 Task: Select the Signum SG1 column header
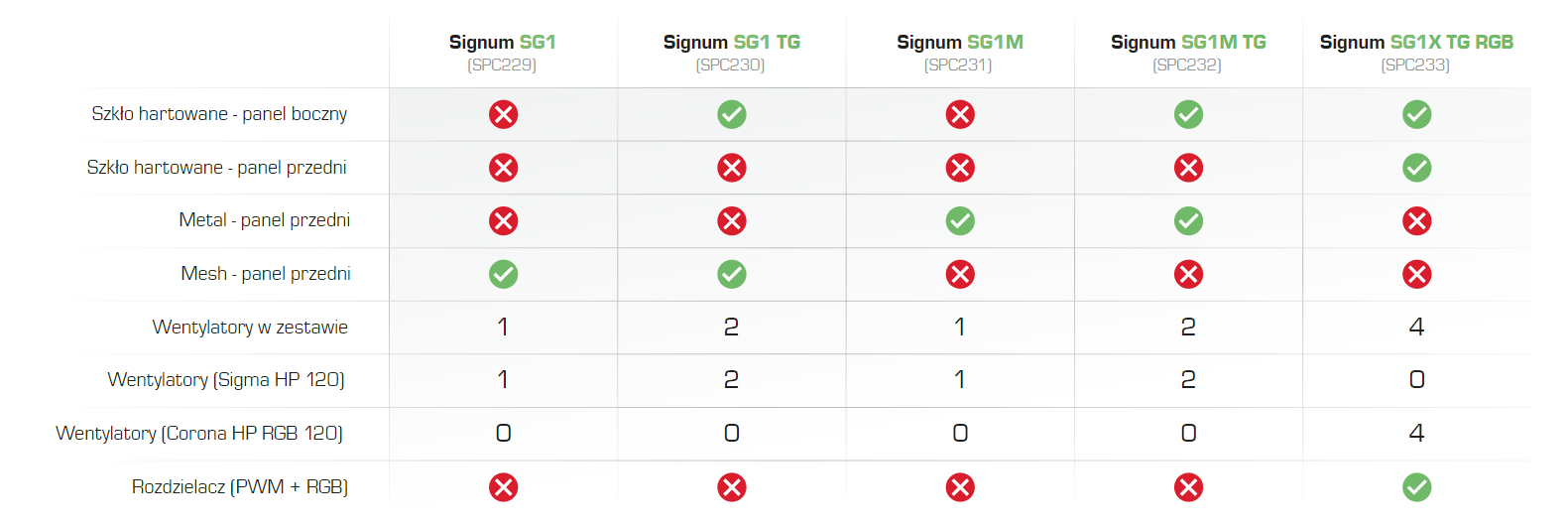pos(502,42)
